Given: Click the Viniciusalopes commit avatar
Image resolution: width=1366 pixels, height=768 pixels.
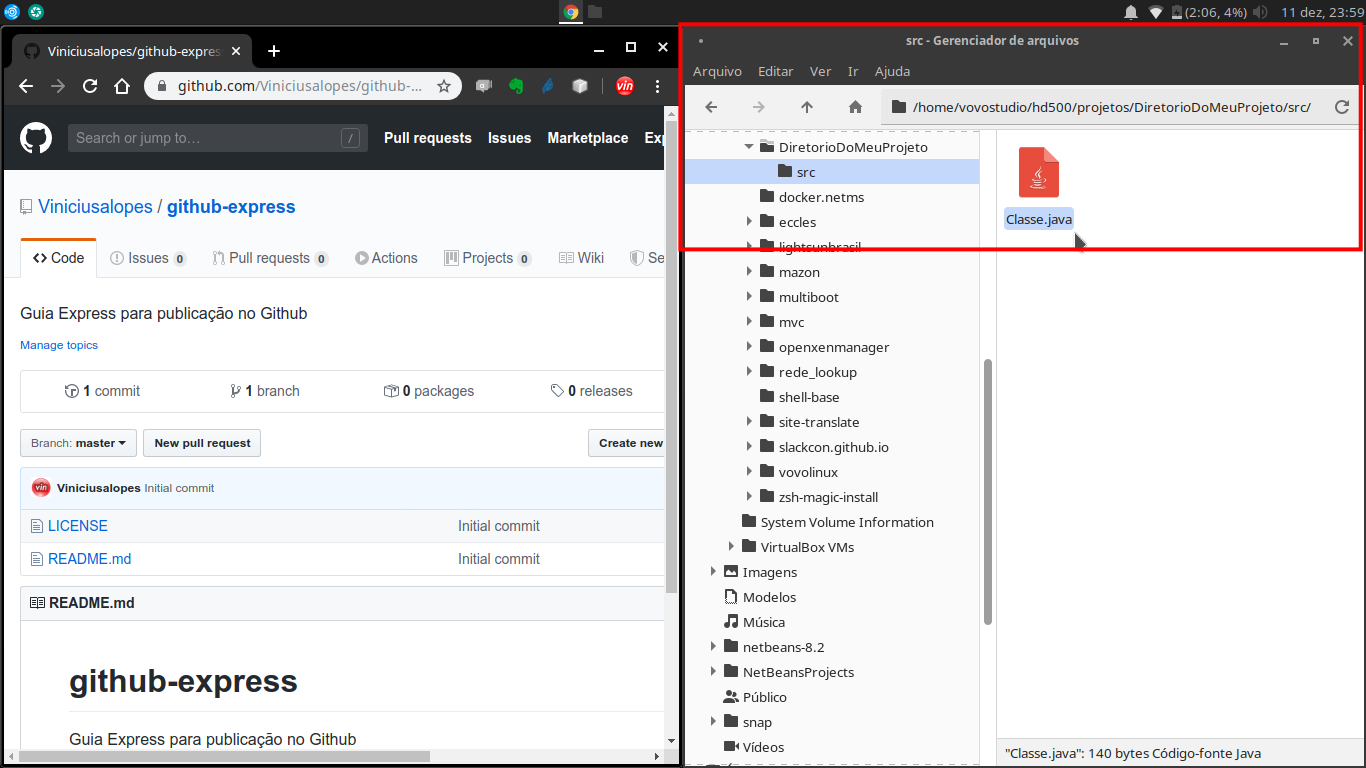Looking at the screenshot, I should point(41,488).
